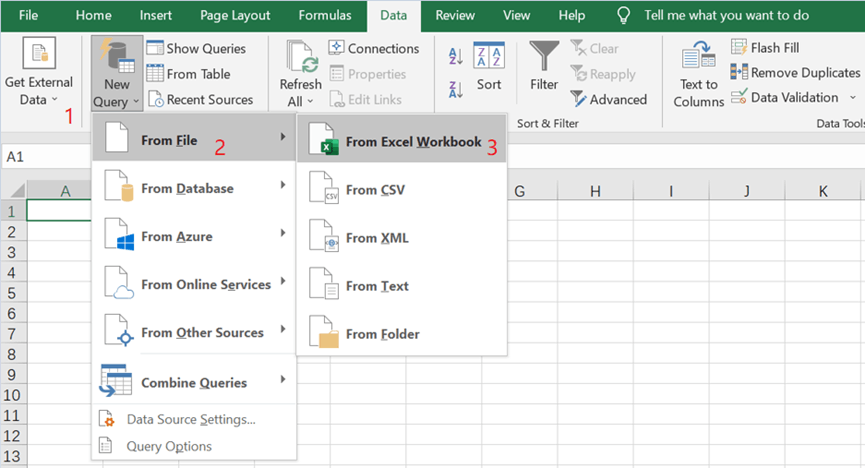Image resolution: width=865 pixels, height=468 pixels.
Task: Click the greyed-out Properties button
Action: click(368, 74)
